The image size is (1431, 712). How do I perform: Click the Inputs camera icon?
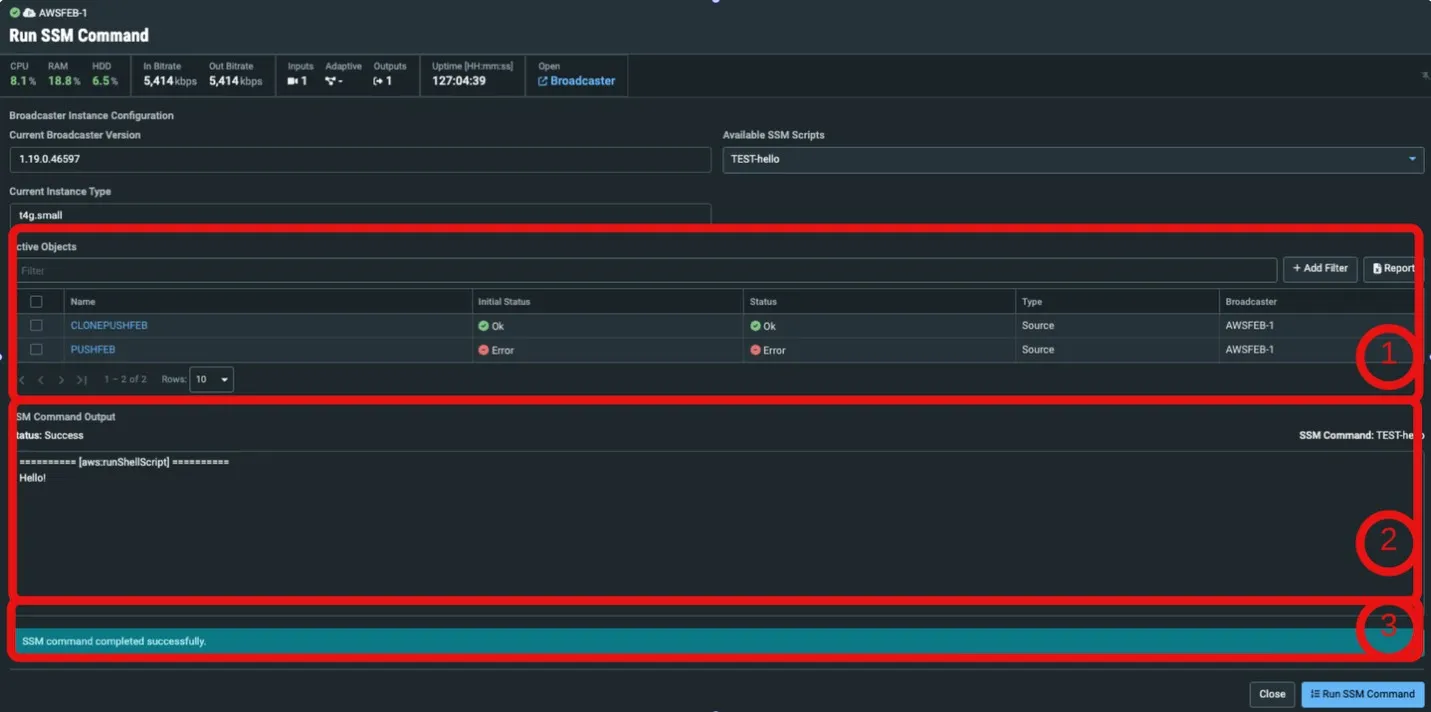pyautogui.click(x=293, y=81)
